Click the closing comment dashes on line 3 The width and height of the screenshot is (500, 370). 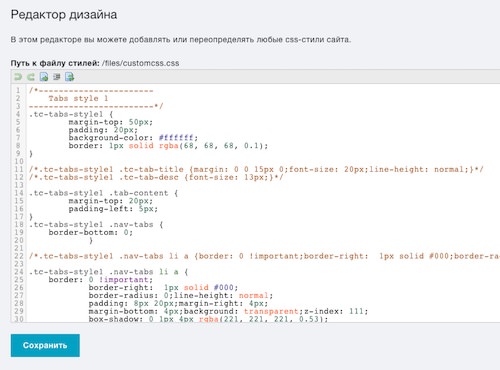coord(96,106)
